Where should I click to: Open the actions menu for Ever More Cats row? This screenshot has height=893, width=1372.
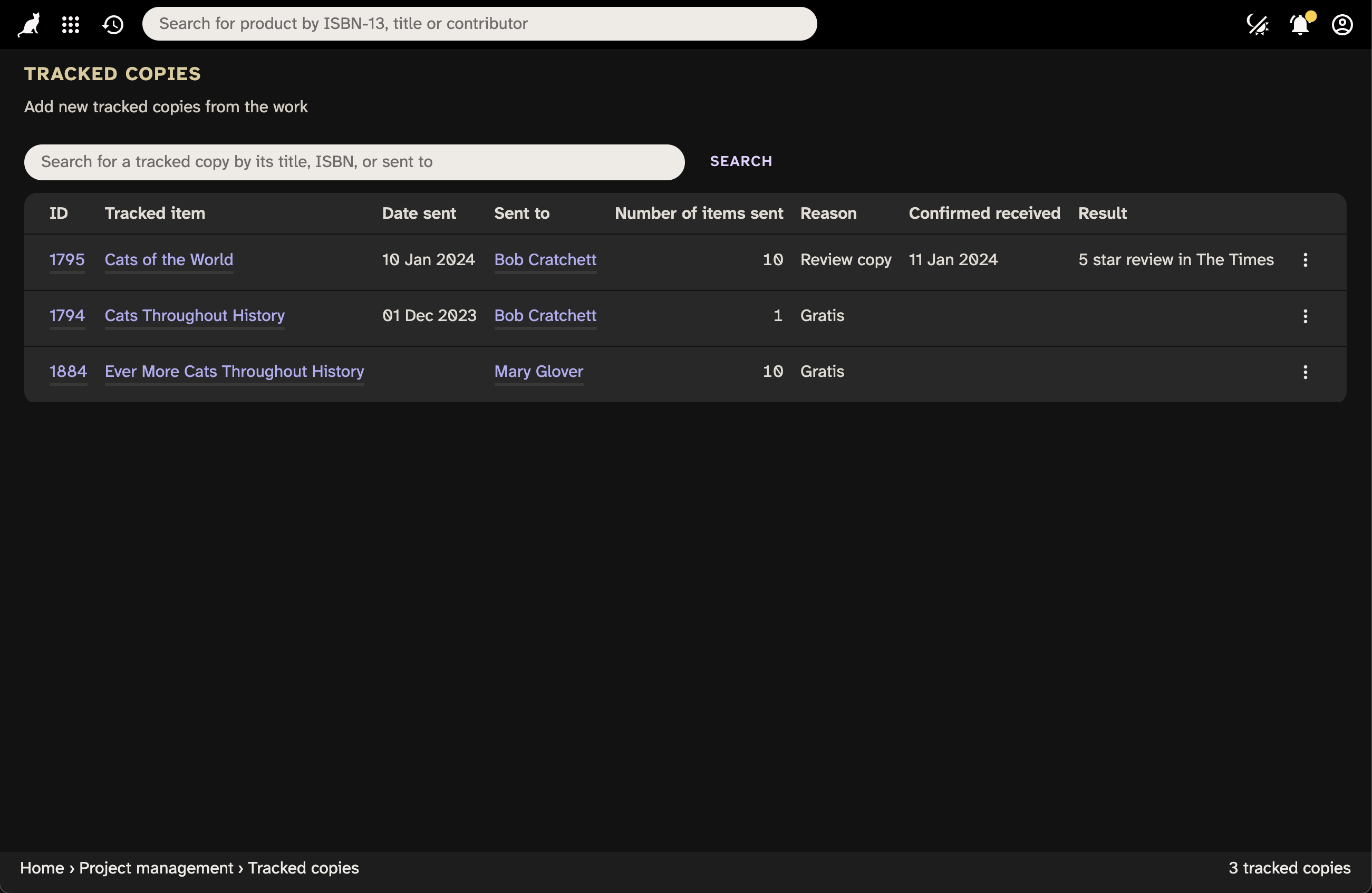click(1305, 372)
